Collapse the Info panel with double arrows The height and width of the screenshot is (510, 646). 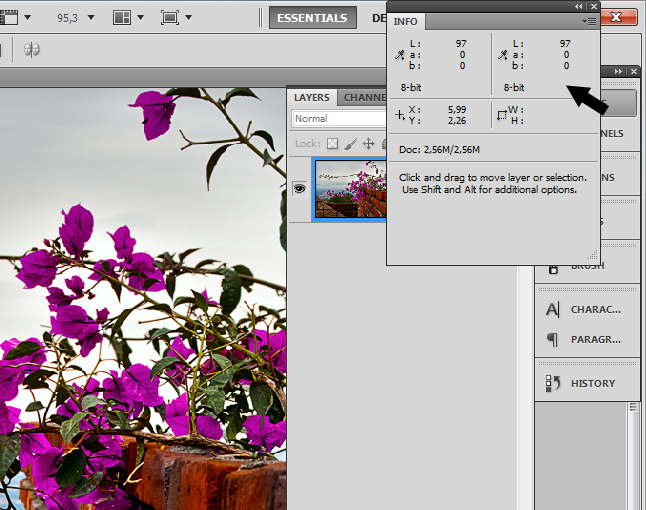tap(579, 6)
